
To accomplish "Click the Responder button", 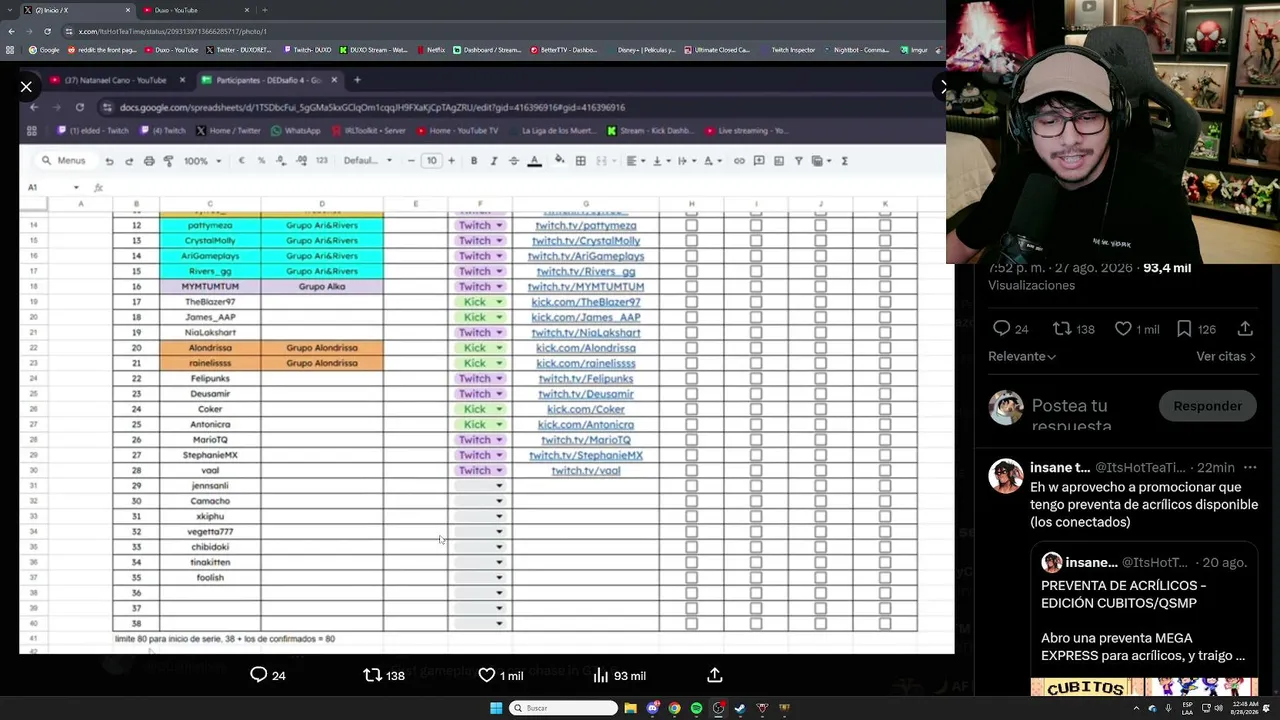I will (1207, 406).
